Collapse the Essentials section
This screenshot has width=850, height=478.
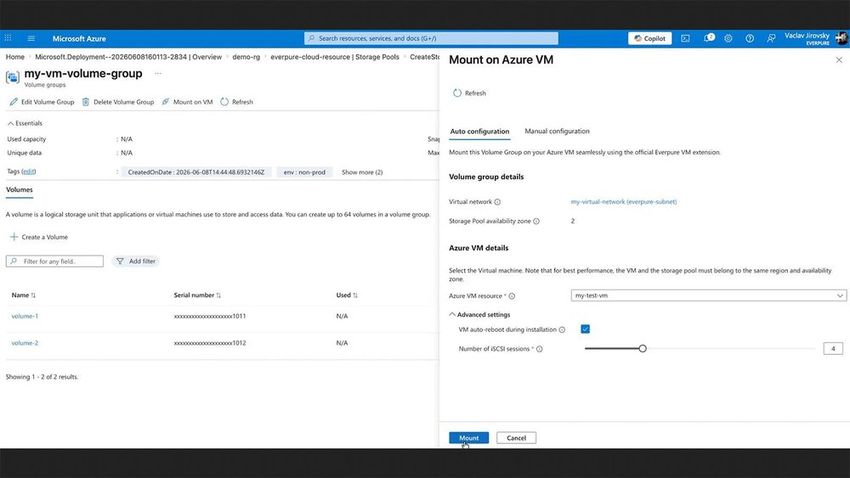click(25, 123)
